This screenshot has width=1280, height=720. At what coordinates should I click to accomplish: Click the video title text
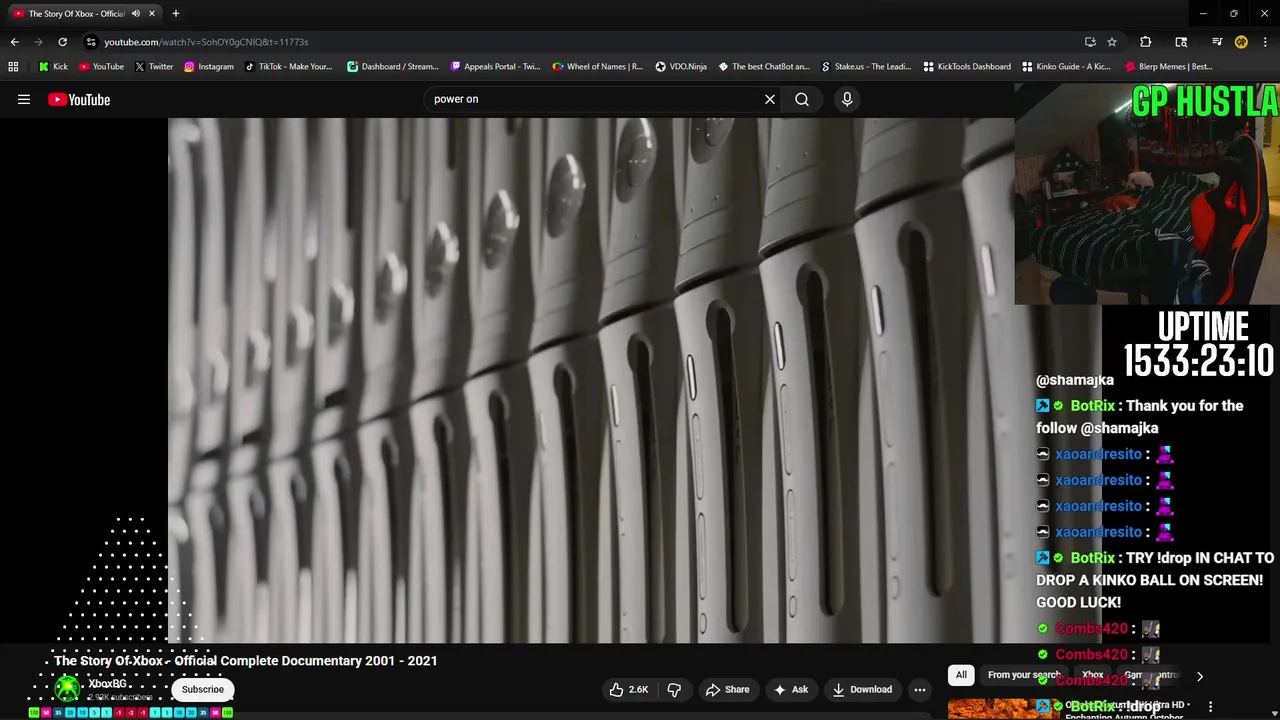(x=245, y=661)
